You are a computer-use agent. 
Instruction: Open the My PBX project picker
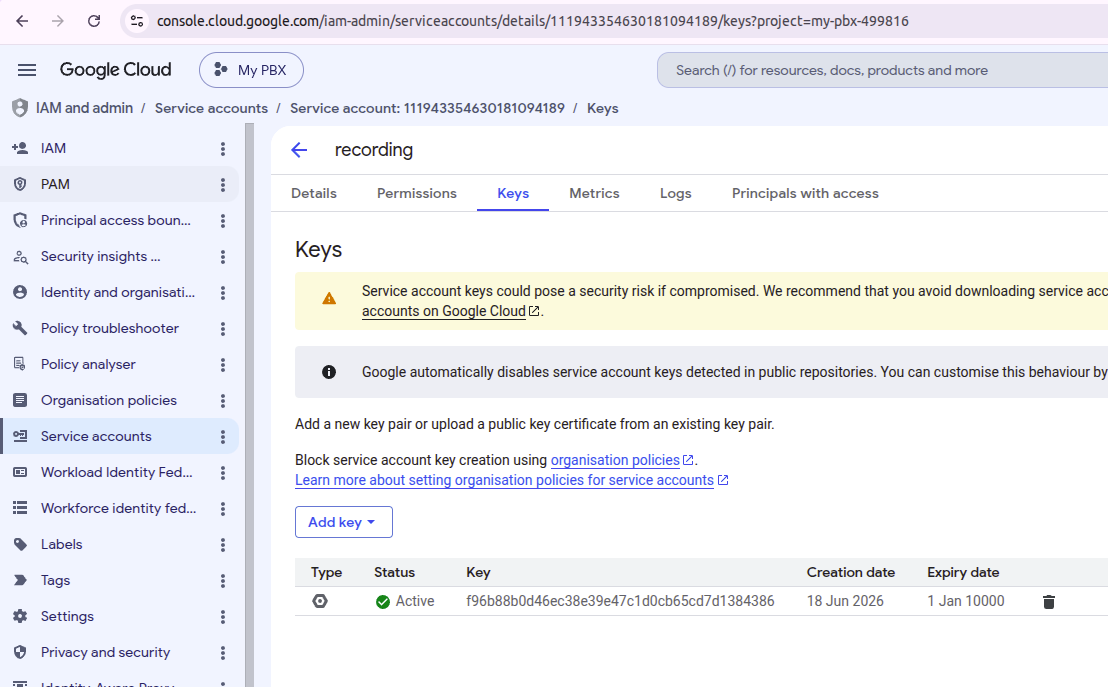(x=252, y=70)
